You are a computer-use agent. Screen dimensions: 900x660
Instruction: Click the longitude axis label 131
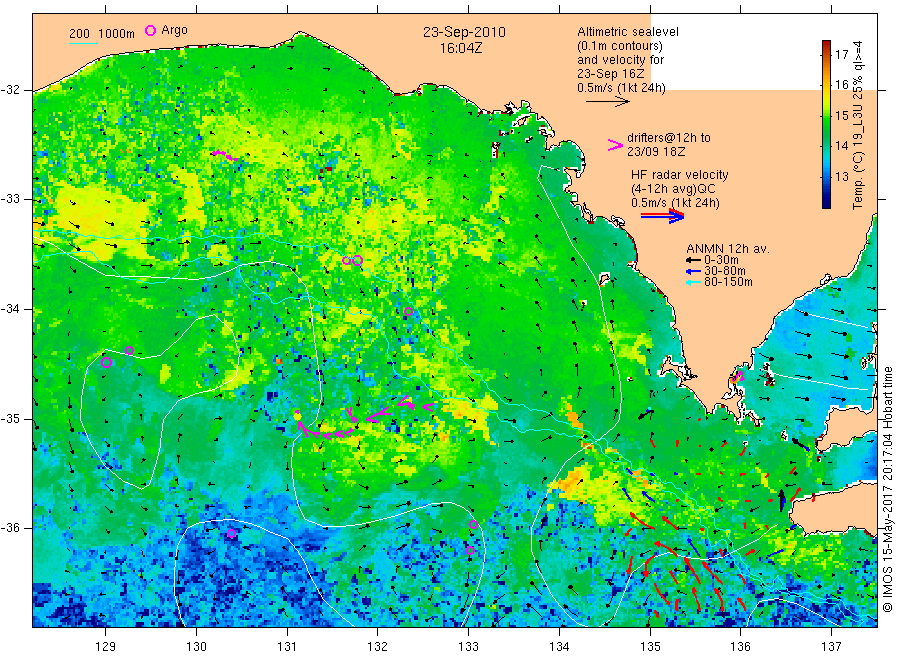(x=287, y=647)
